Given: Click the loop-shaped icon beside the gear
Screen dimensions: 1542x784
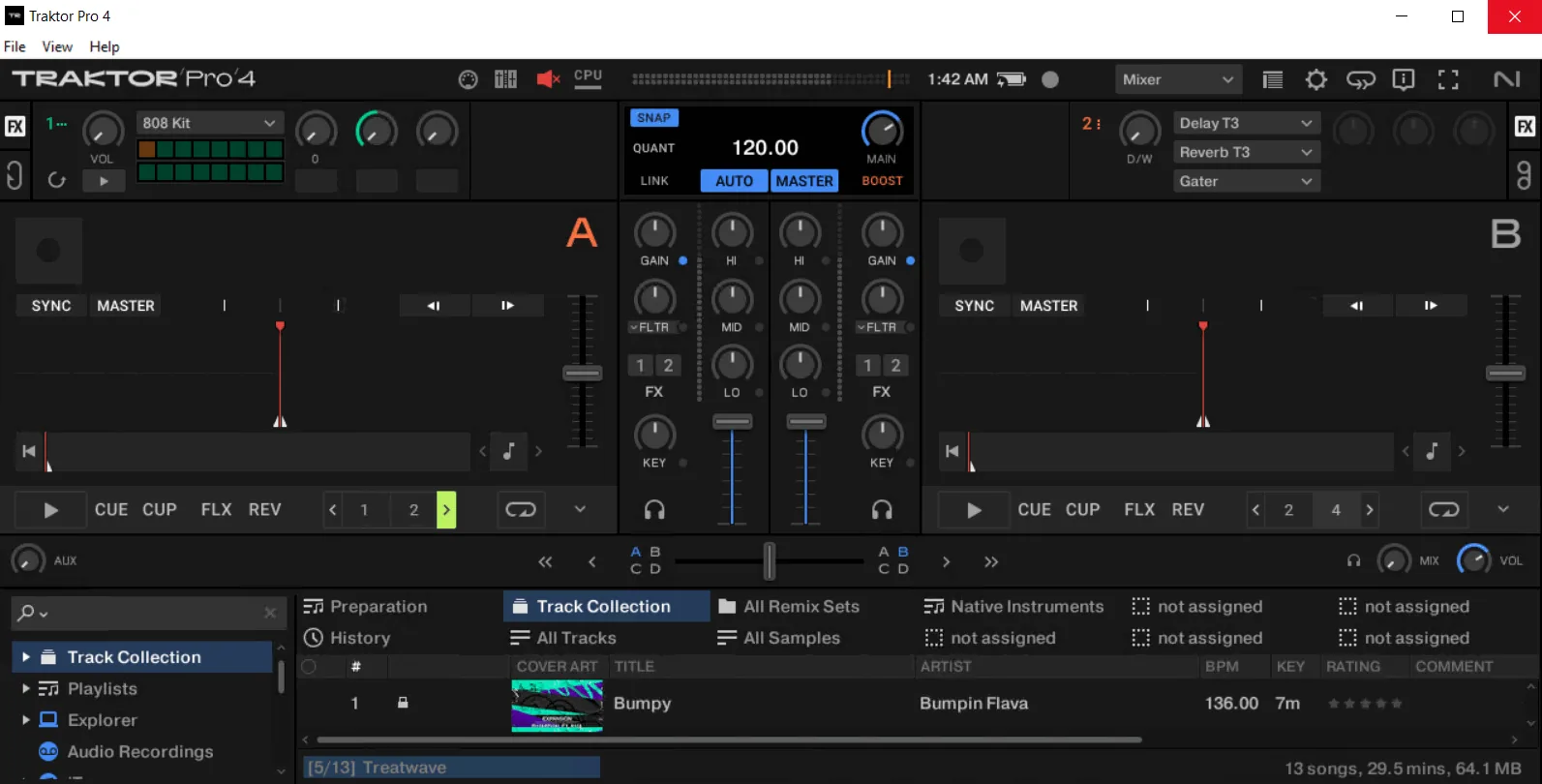Looking at the screenshot, I should [x=1360, y=79].
